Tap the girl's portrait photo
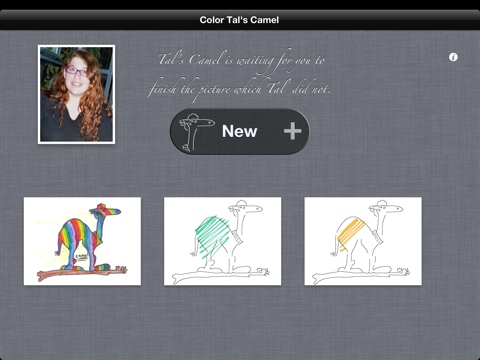Viewport: 480px width, 360px height. (x=76, y=94)
